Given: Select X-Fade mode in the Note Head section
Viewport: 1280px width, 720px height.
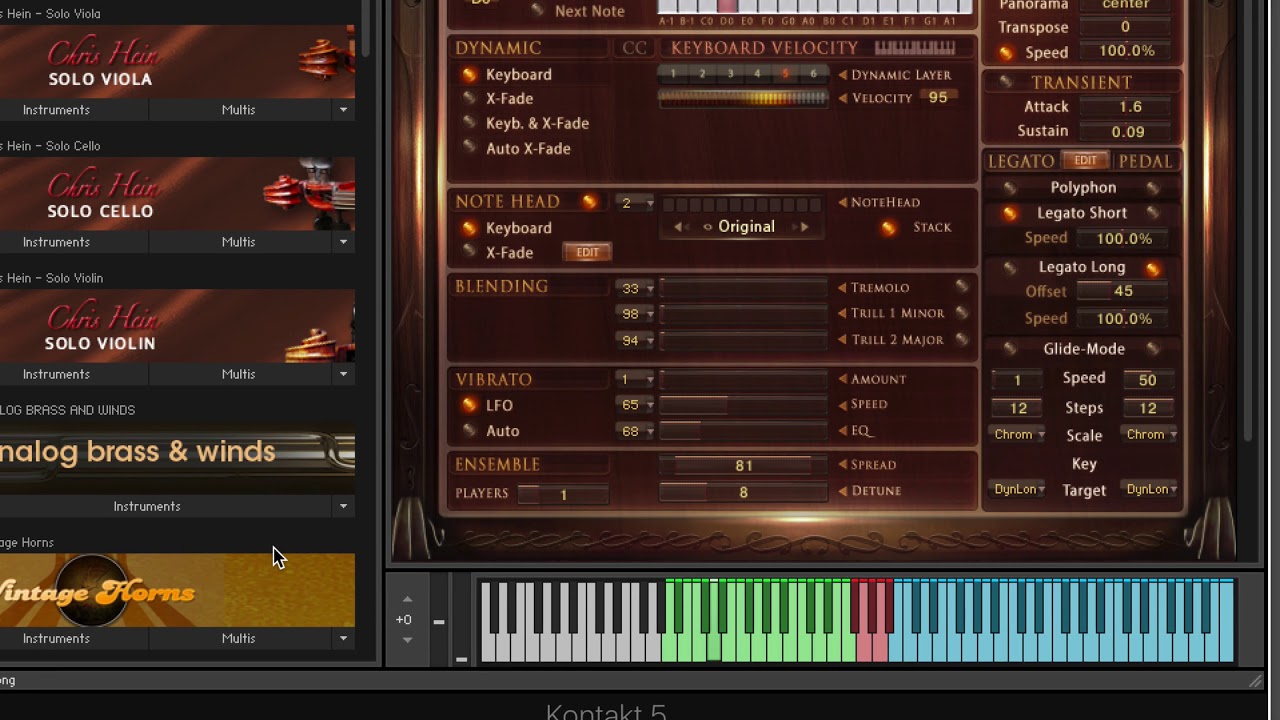Looking at the screenshot, I should 468,253.
